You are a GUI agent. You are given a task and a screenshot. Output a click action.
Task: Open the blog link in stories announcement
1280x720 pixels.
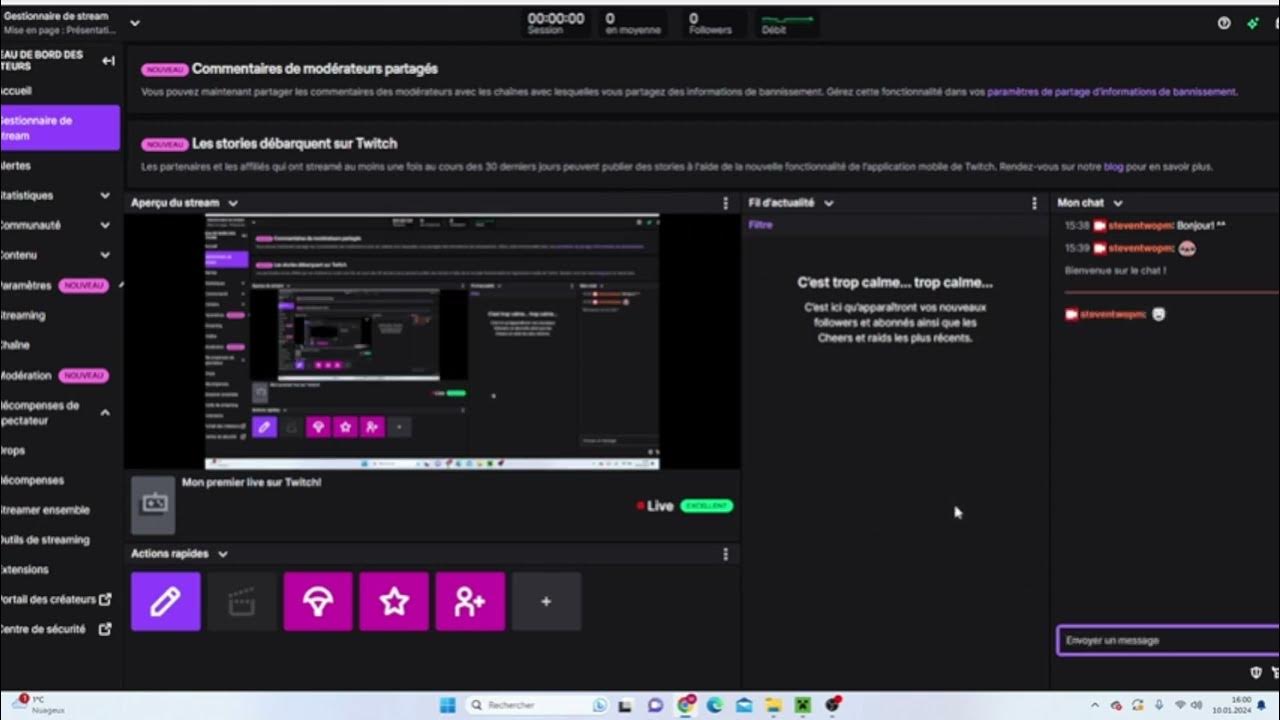pyautogui.click(x=1113, y=167)
